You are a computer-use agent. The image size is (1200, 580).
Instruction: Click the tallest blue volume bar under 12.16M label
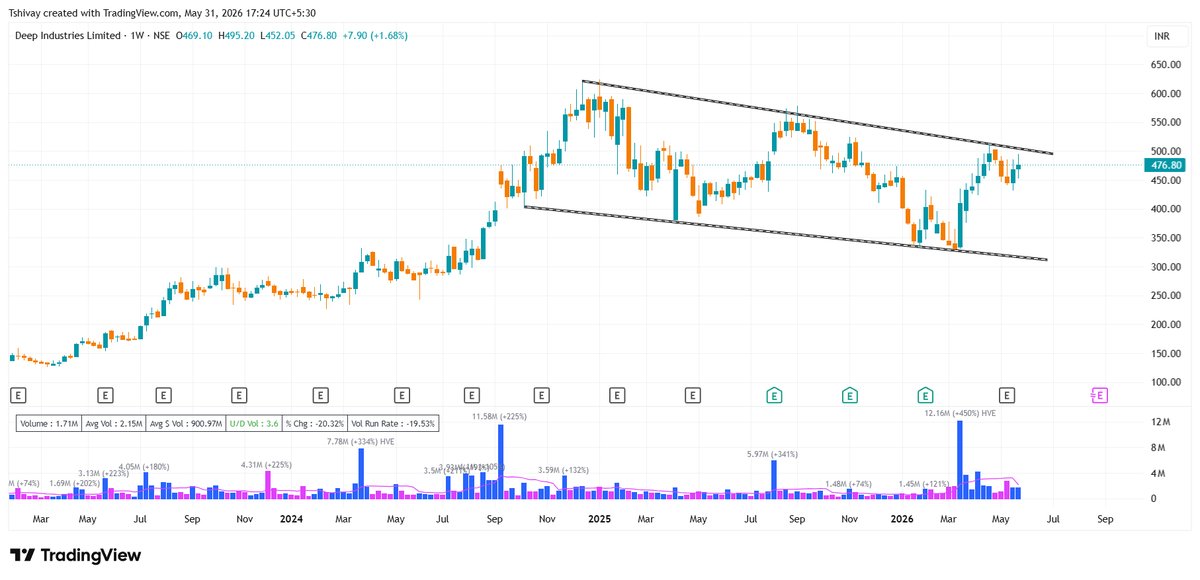[960, 459]
